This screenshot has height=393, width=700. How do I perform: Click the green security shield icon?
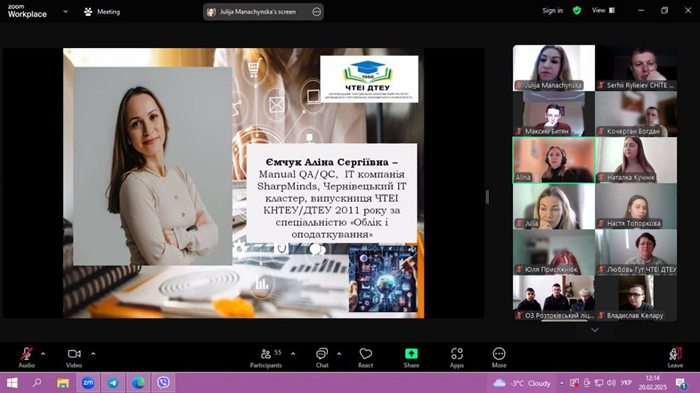click(577, 11)
